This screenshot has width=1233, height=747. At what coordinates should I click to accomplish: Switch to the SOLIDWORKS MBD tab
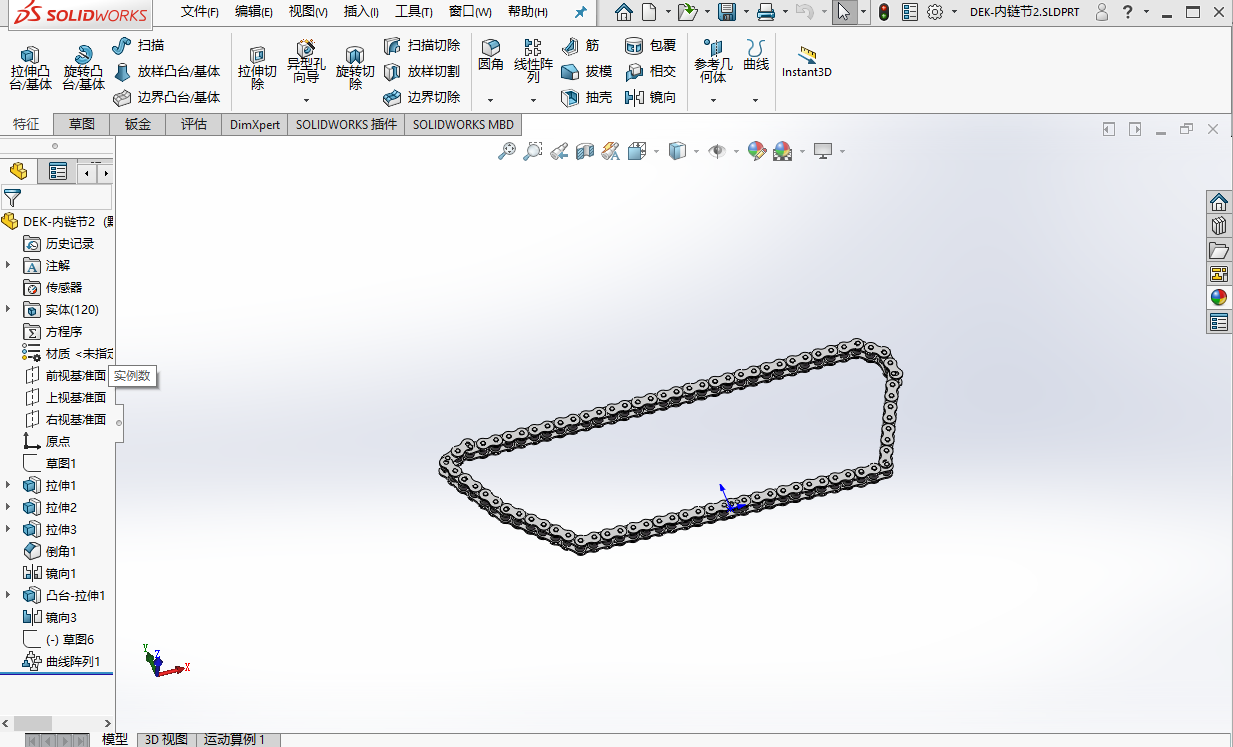pyautogui.click(x=463, y=124)
